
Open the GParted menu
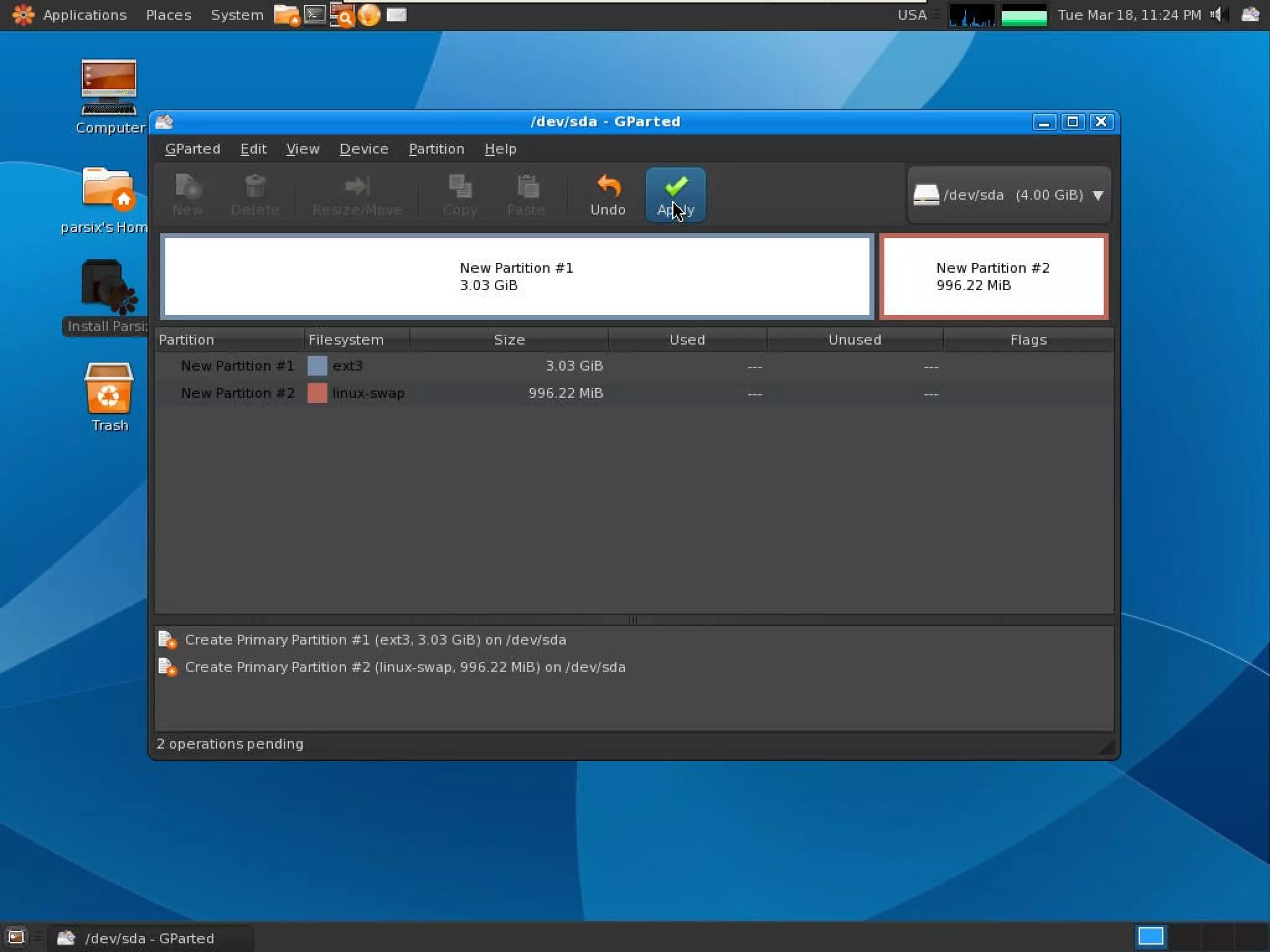192,149
